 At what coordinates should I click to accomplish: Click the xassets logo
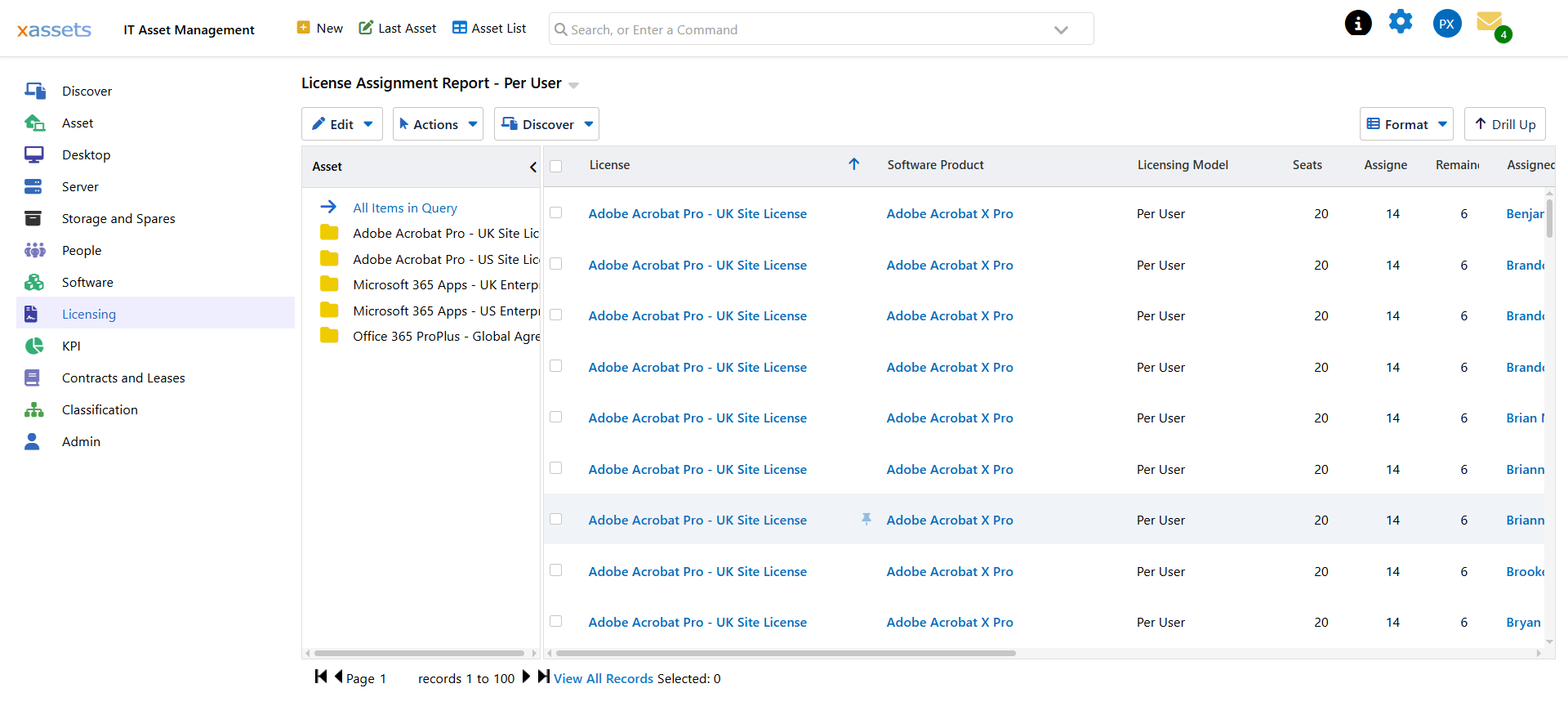coord(54,30)
